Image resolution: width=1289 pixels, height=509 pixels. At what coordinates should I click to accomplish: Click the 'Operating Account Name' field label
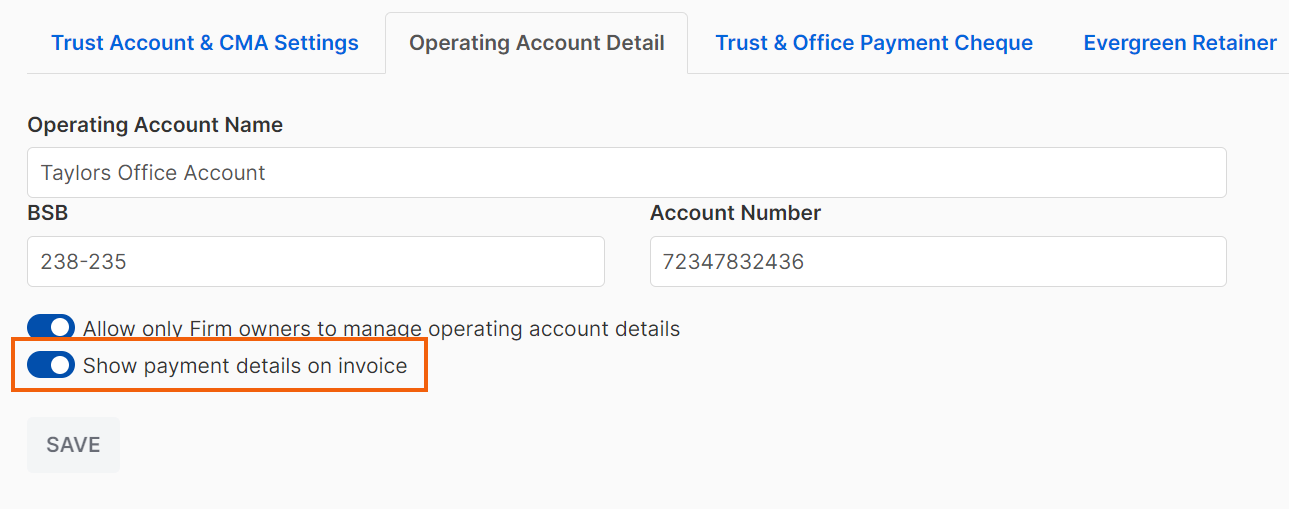coord(155,125)
